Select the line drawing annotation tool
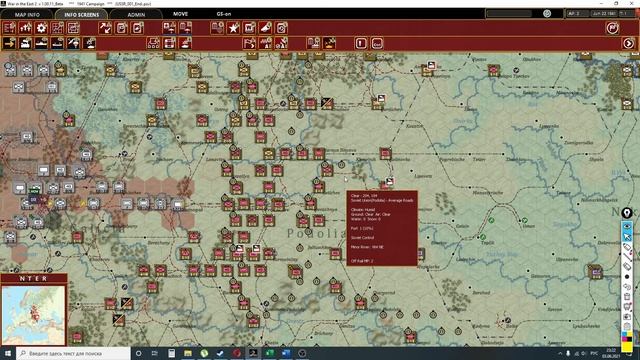 (x=627, y=257)
